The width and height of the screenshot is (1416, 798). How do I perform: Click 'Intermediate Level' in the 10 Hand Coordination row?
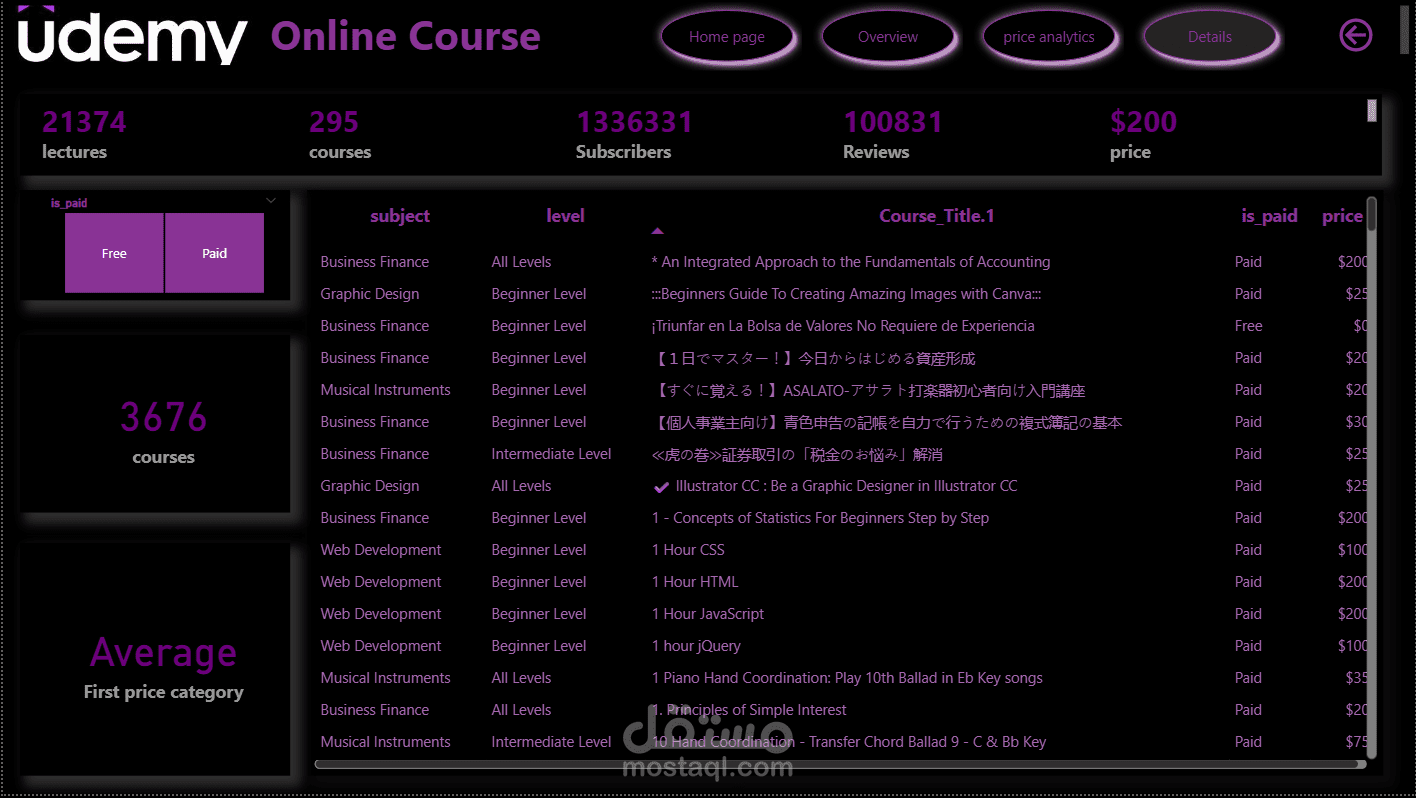551,742
